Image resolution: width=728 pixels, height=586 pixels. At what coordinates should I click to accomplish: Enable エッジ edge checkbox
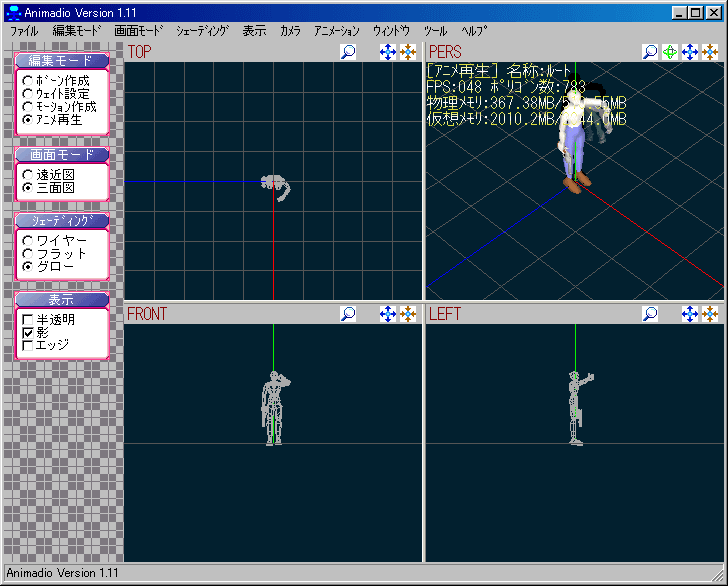[x=27, y=345]
